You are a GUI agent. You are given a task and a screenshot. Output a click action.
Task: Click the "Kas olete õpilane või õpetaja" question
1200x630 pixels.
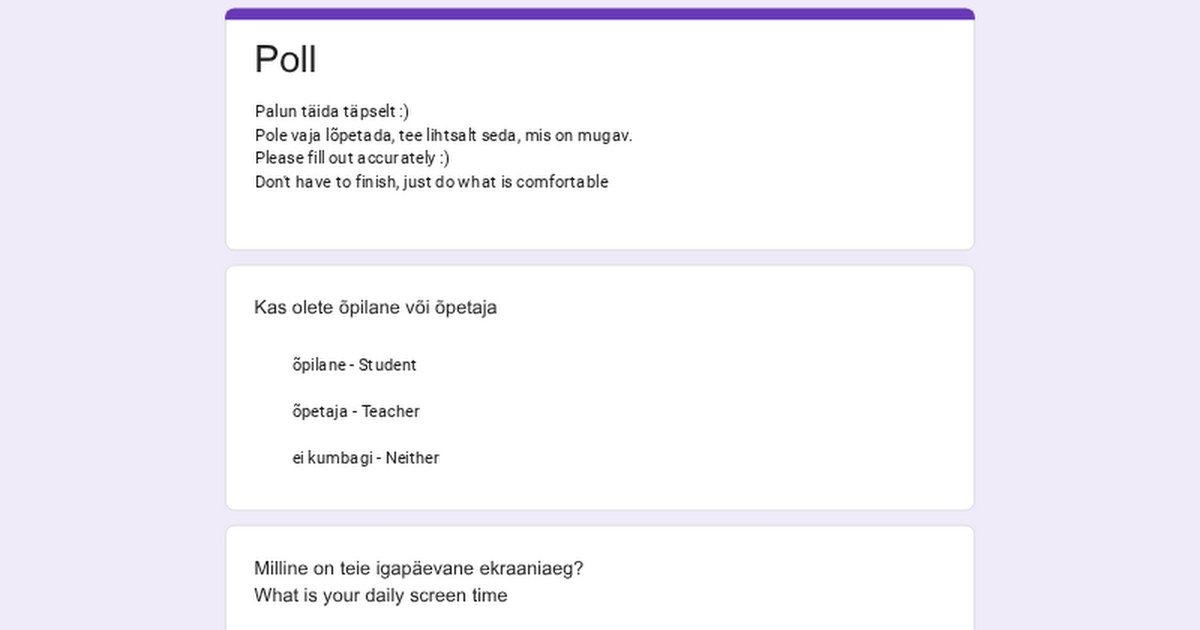click(x=375, y=307)
